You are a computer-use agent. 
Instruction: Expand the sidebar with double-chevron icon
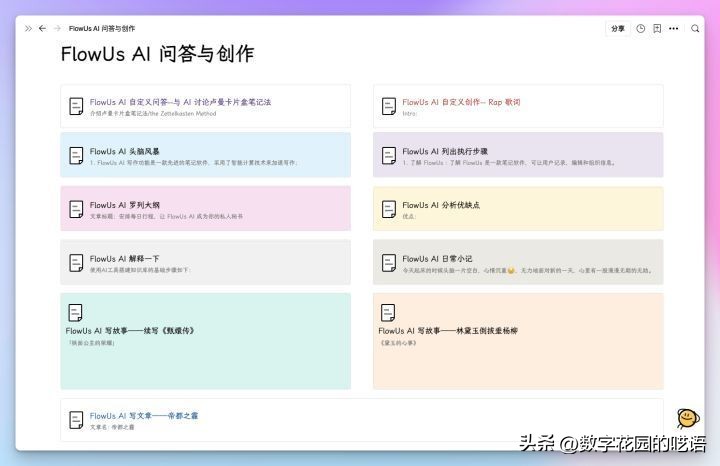pyautogui.click(x=28, y=28)
